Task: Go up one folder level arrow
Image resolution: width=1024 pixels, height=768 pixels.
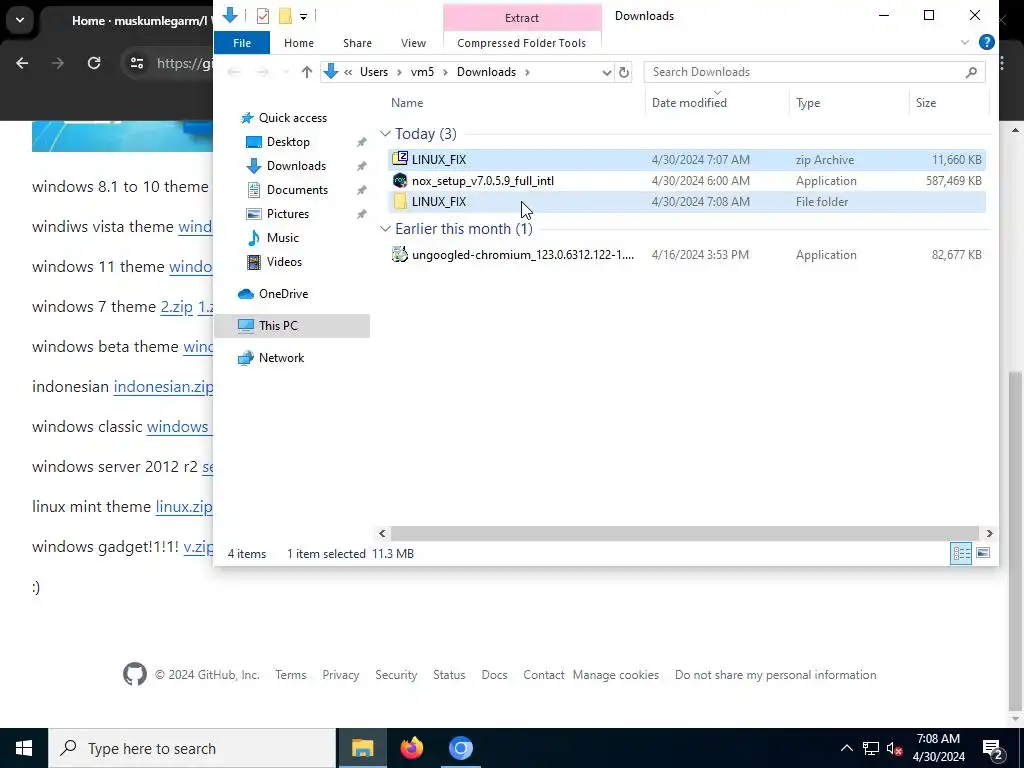Action: [306, 72]
